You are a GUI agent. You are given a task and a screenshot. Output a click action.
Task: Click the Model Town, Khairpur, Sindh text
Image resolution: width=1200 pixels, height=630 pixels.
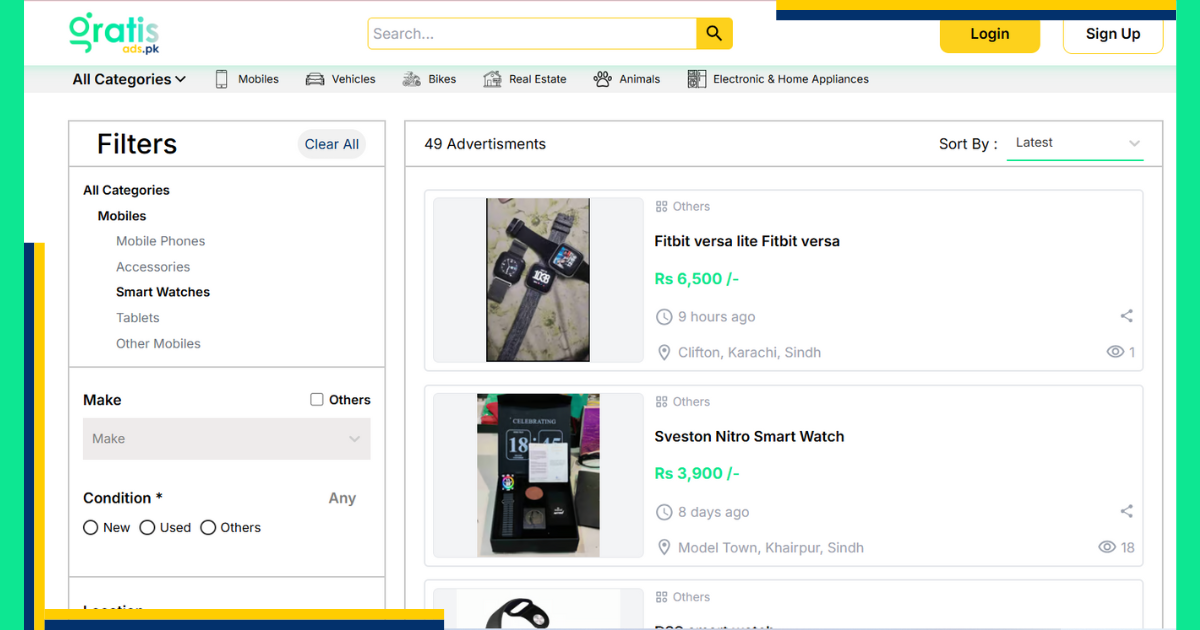[x=771, y=547]
